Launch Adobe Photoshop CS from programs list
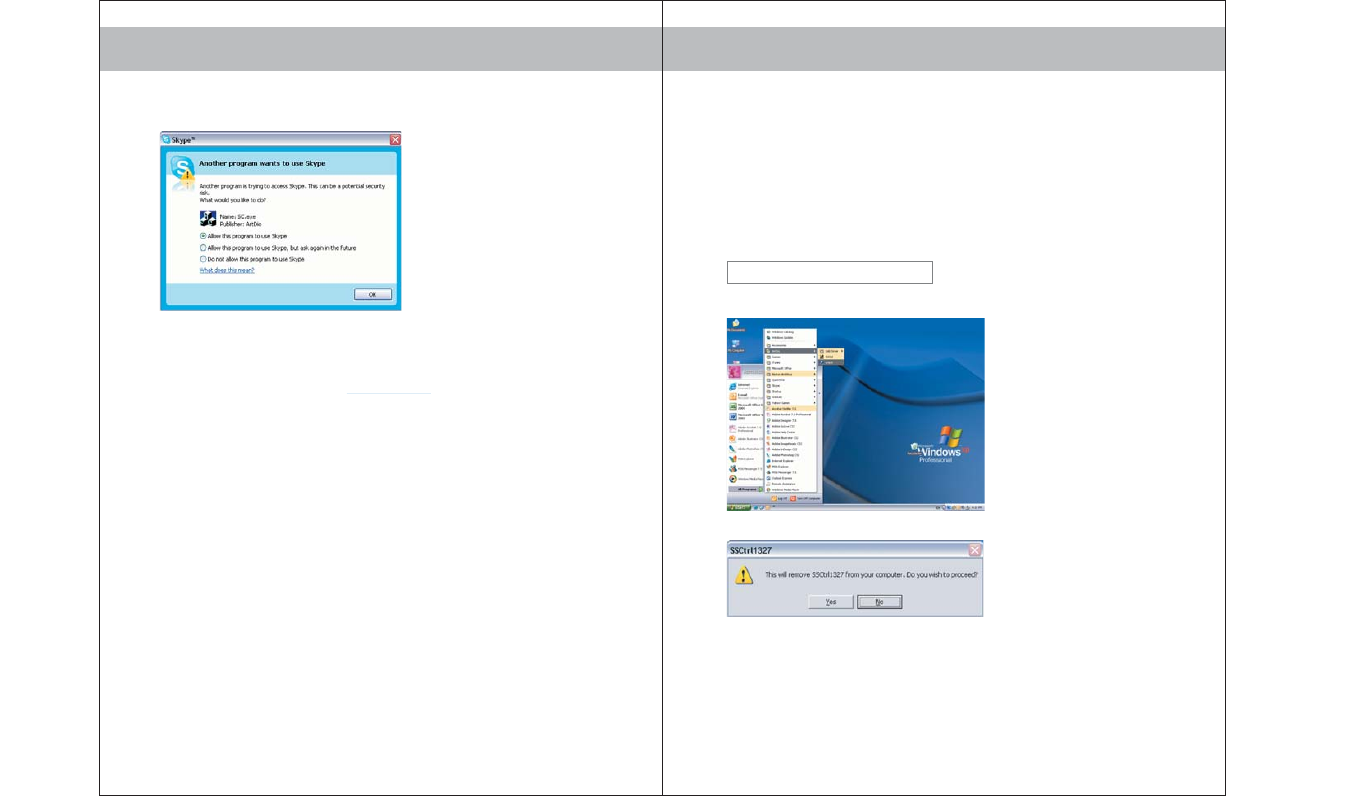The image size is (1346, 796). tap(790, 455)
